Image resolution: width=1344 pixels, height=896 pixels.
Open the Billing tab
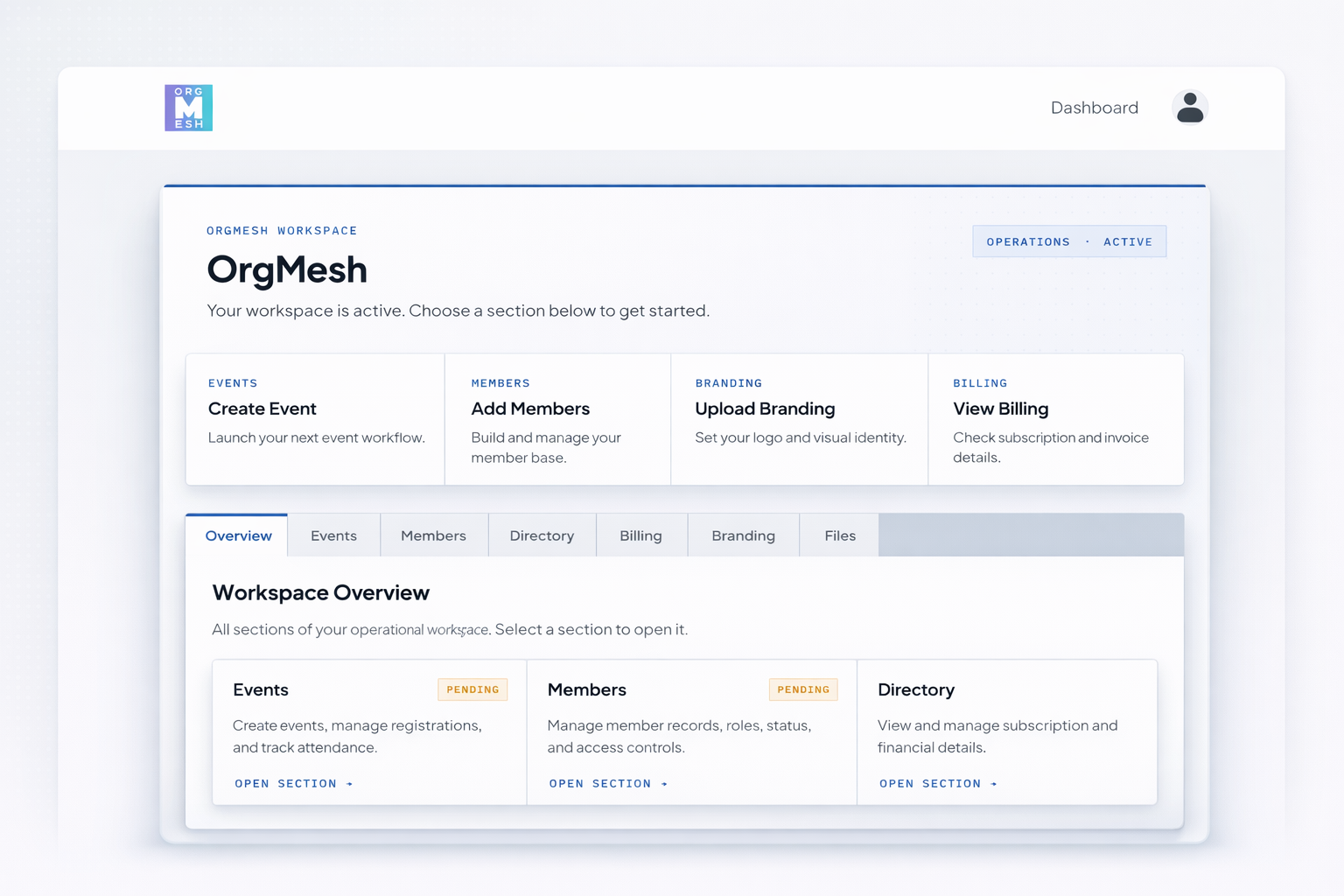[x=641, y=535]
